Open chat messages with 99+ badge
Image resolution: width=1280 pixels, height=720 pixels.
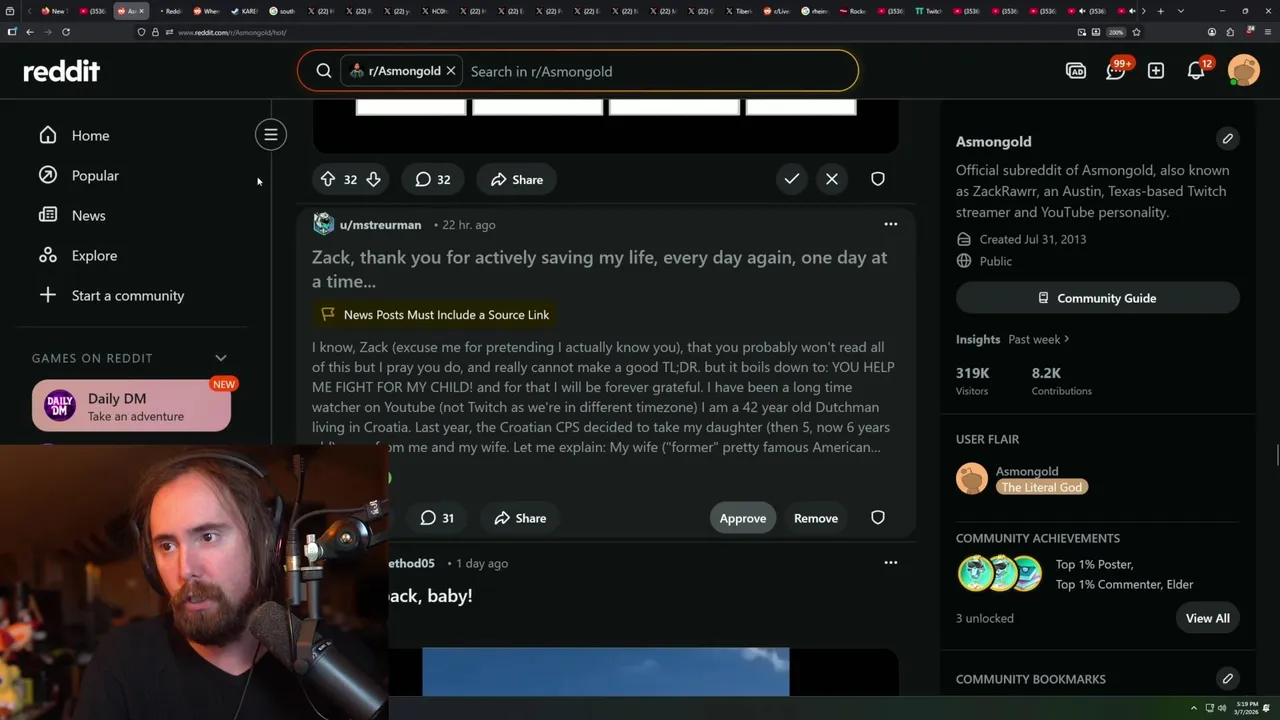pyautogui.click(x=1116, y=70)
